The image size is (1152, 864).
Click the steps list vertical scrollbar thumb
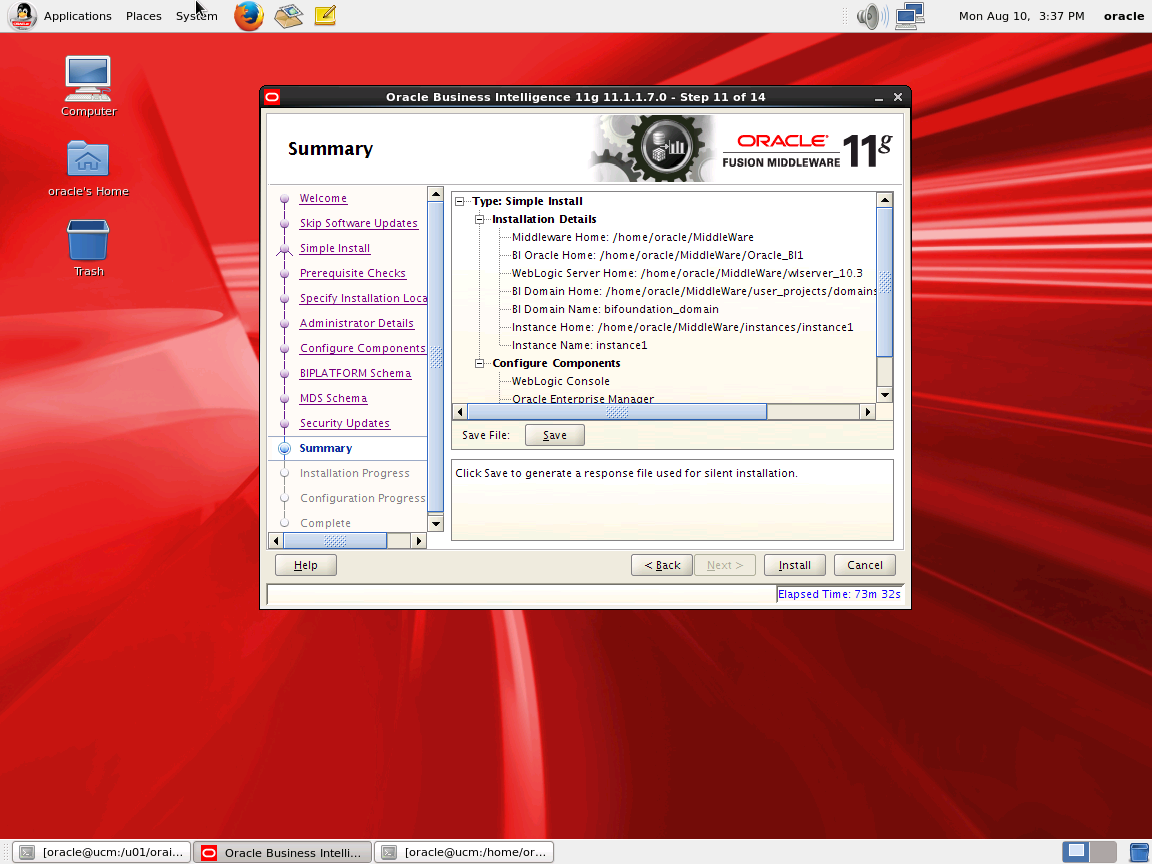tap(436, 357)
